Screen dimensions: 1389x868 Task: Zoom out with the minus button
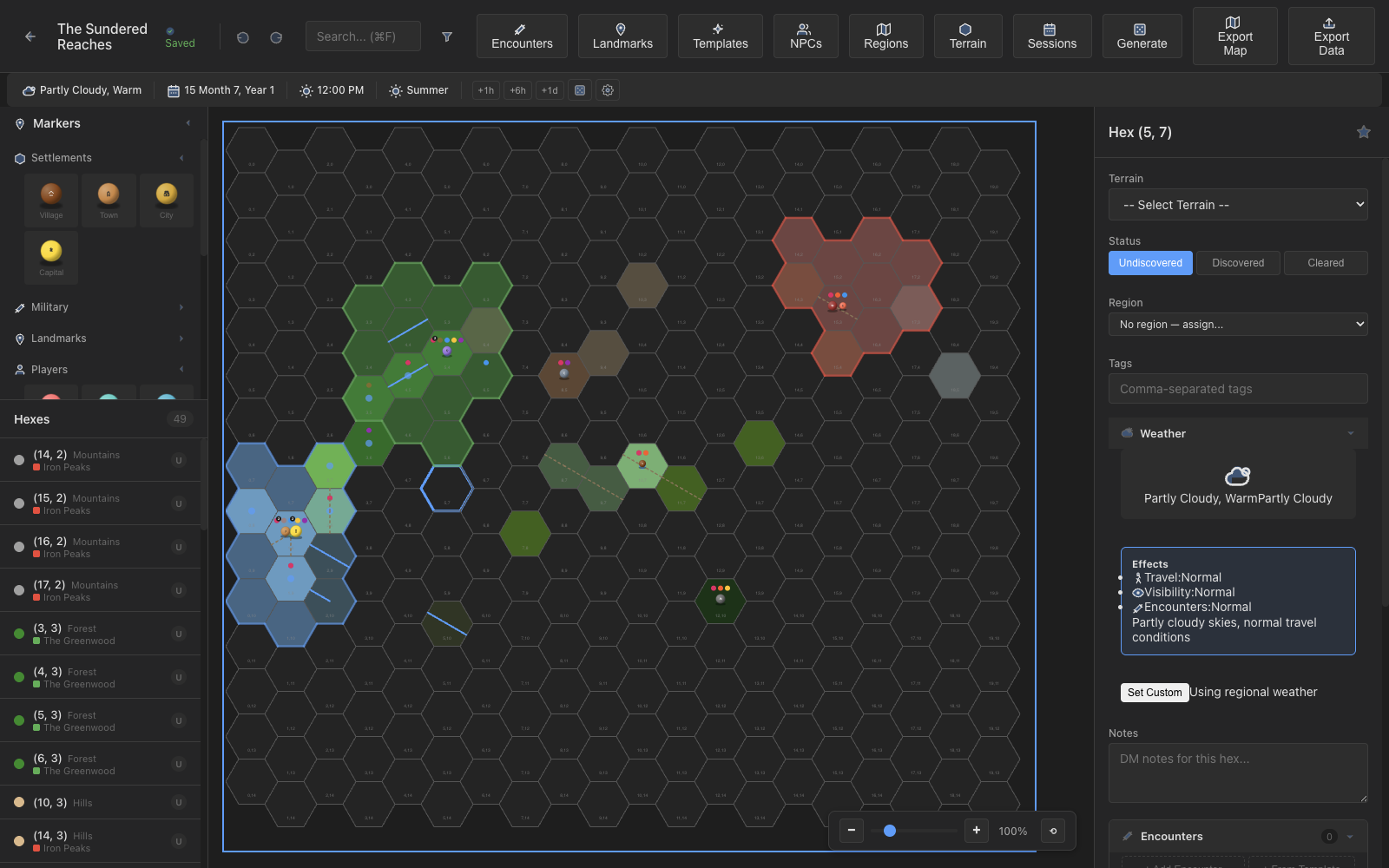[852, 831]
